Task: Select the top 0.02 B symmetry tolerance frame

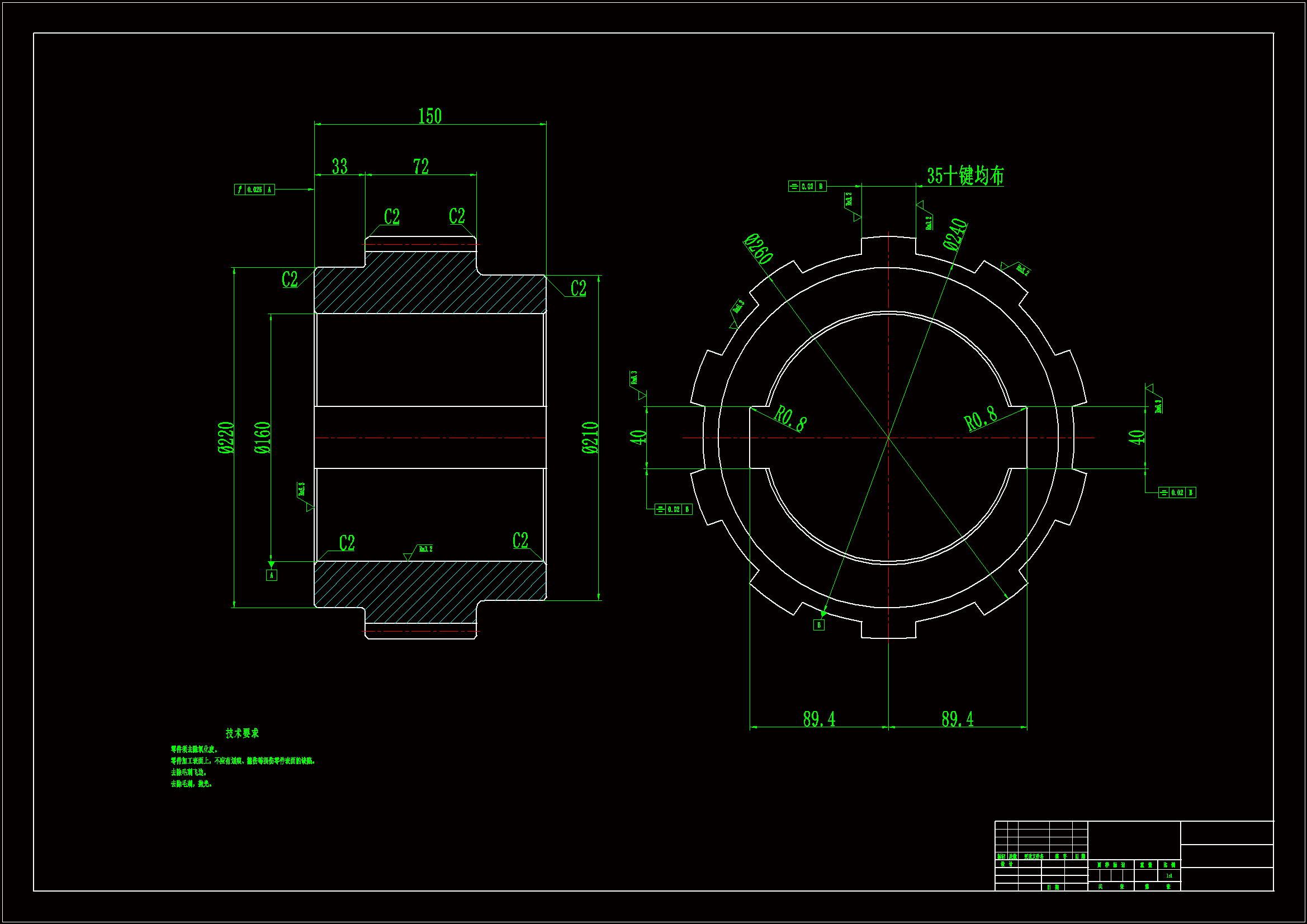Action: point(807,186)
